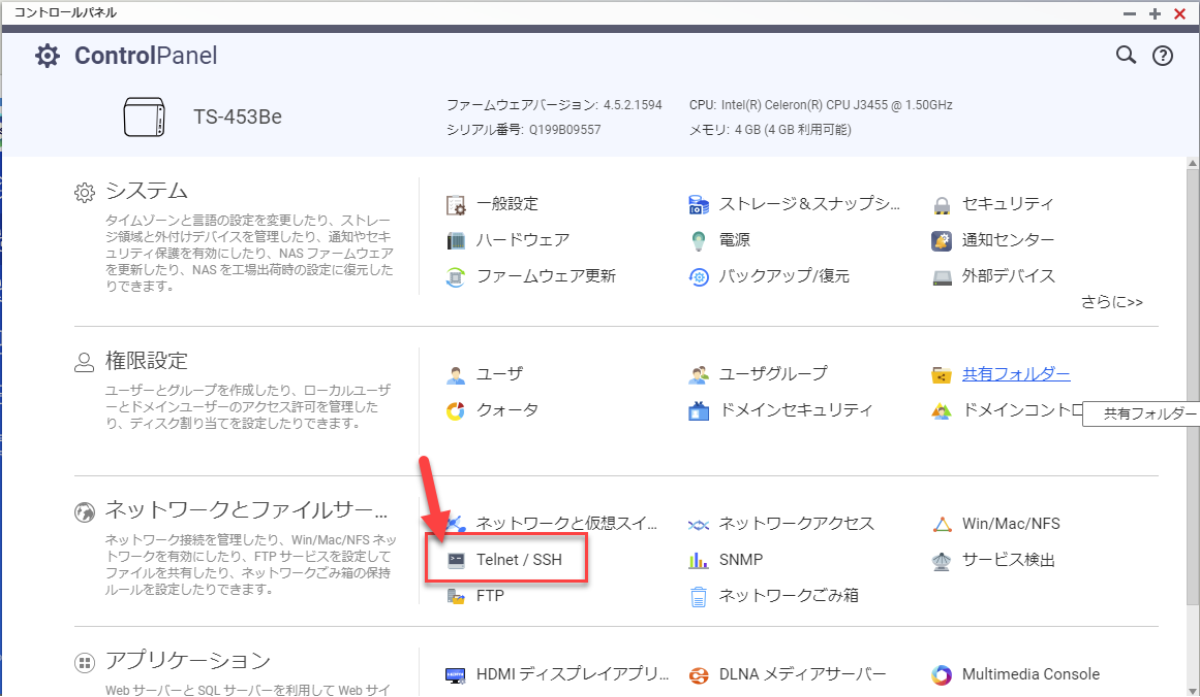Expand さらに>> in システム section

(1112, 301)
